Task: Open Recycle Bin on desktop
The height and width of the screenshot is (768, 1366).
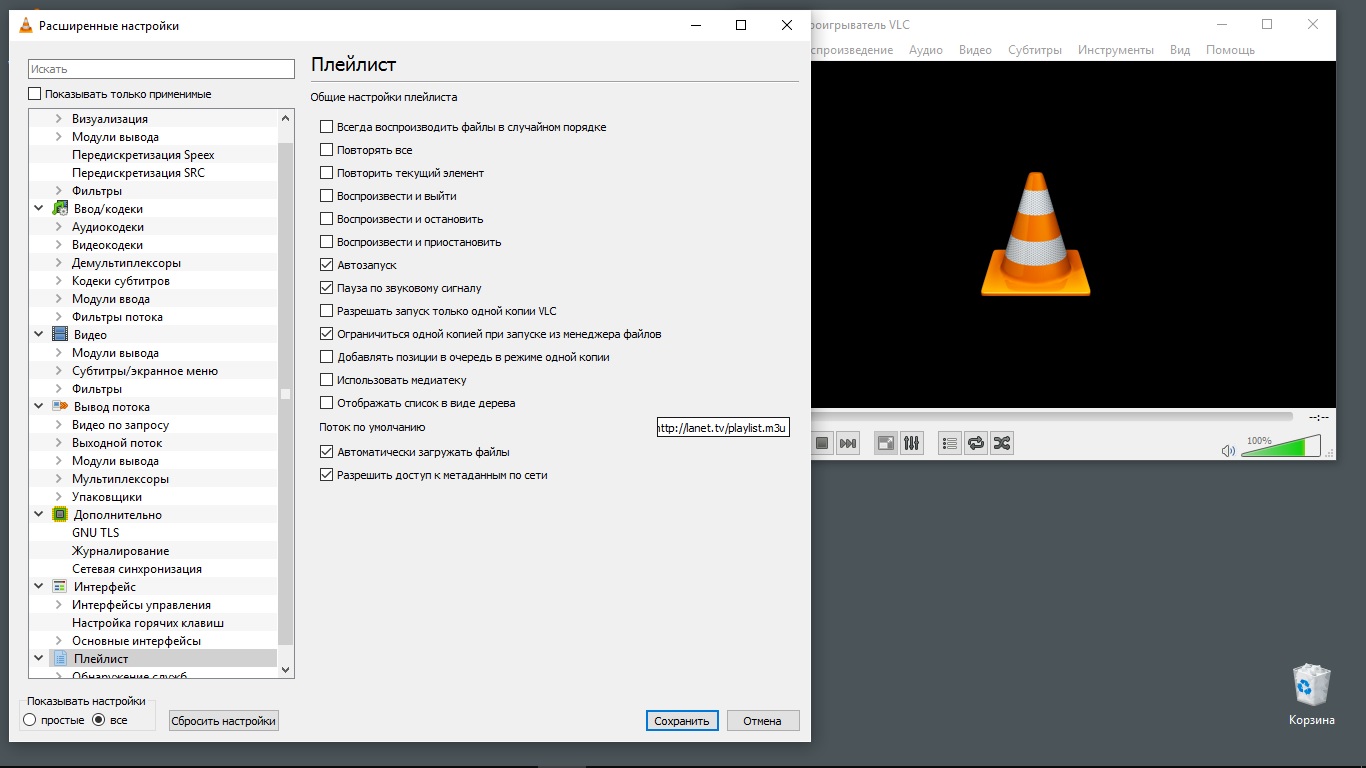Action: [x=1311, y=687]
